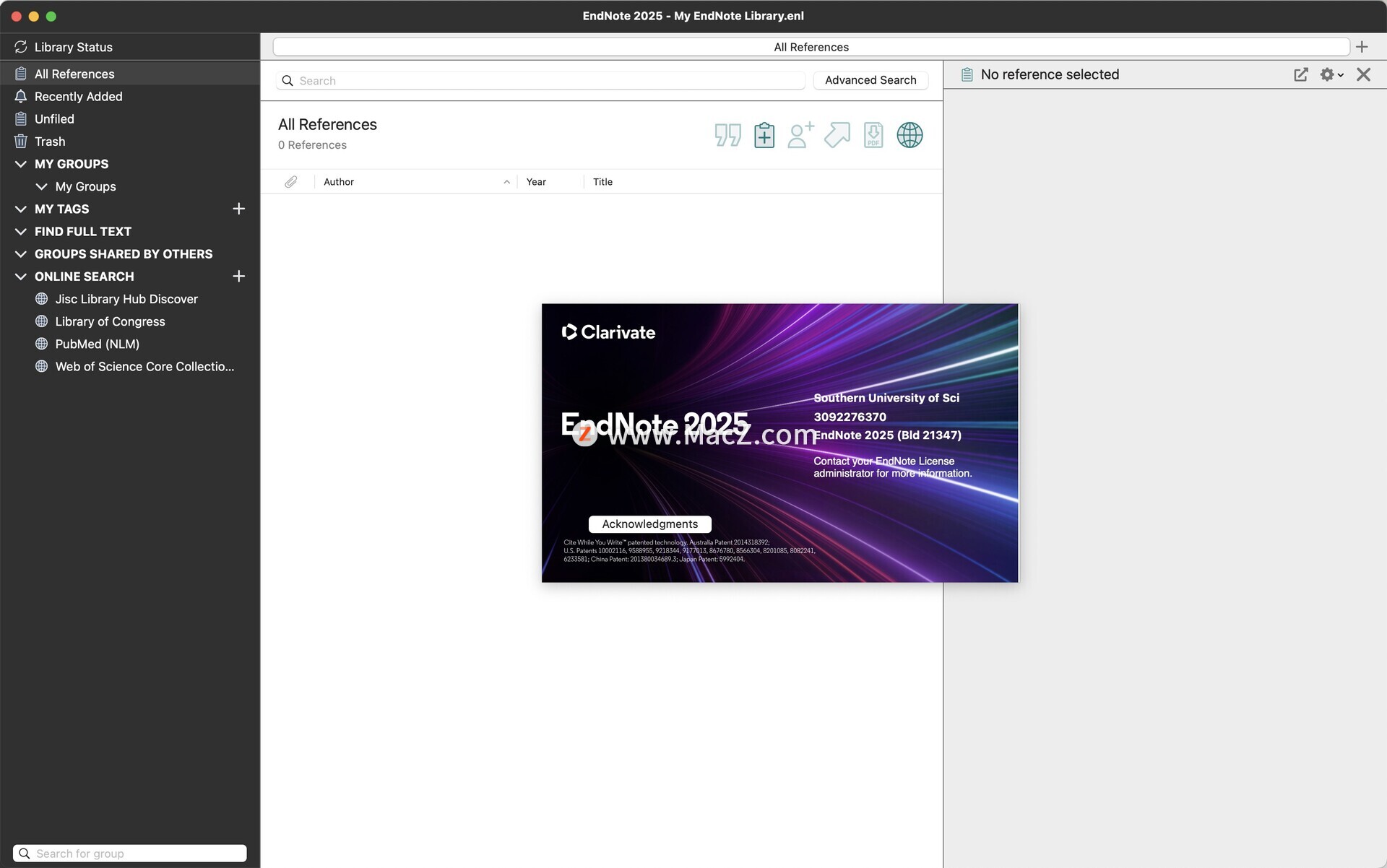Collapse the FIND FULL TEXT section
This screenshot has width=1387, height=868.
coord(20,232)
